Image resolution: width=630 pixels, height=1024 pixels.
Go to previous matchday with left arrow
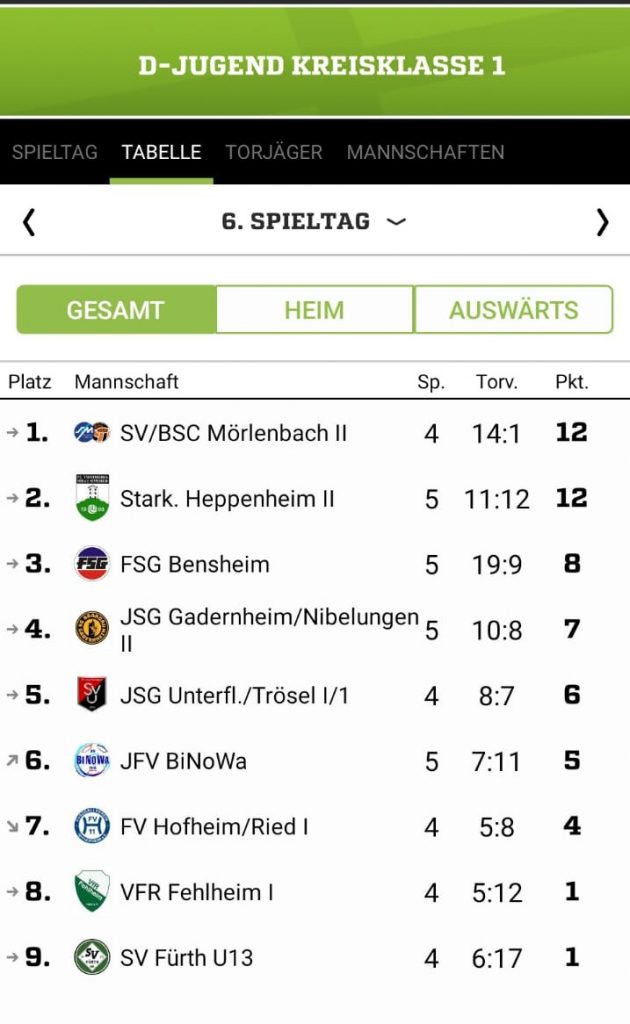[29, 221]
